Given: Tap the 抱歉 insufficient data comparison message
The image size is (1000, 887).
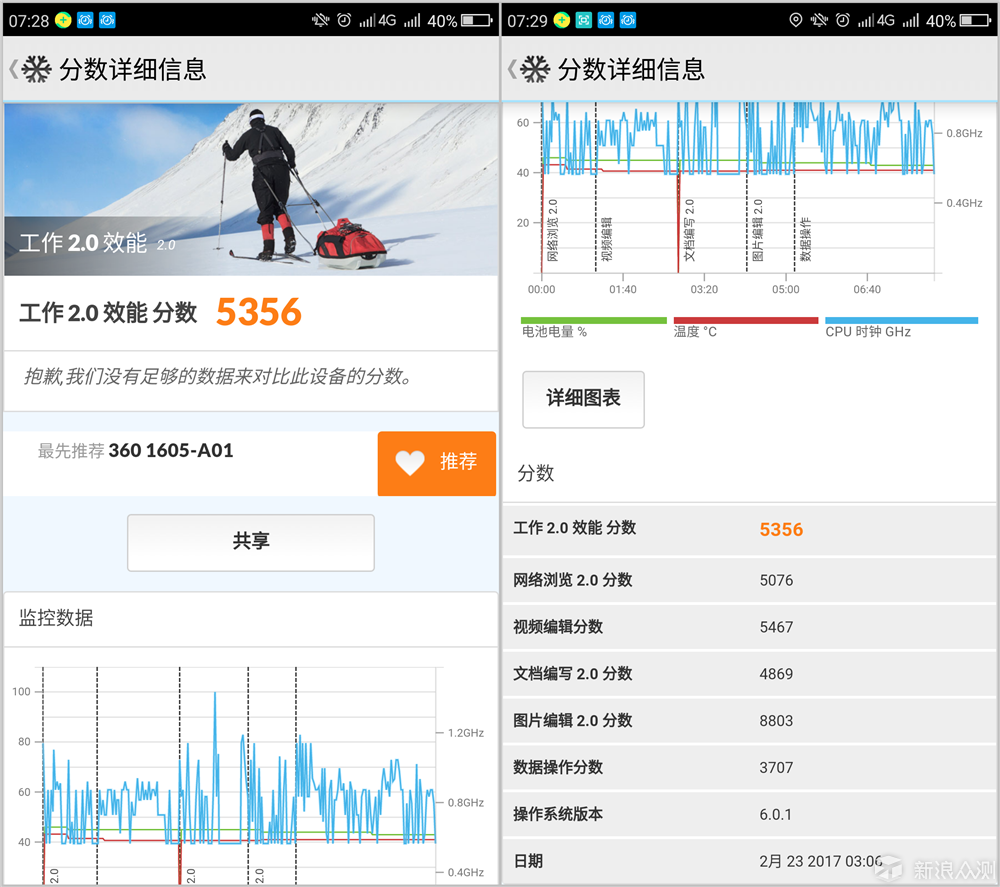Looking at the screenshot, I should click(218, 377).
